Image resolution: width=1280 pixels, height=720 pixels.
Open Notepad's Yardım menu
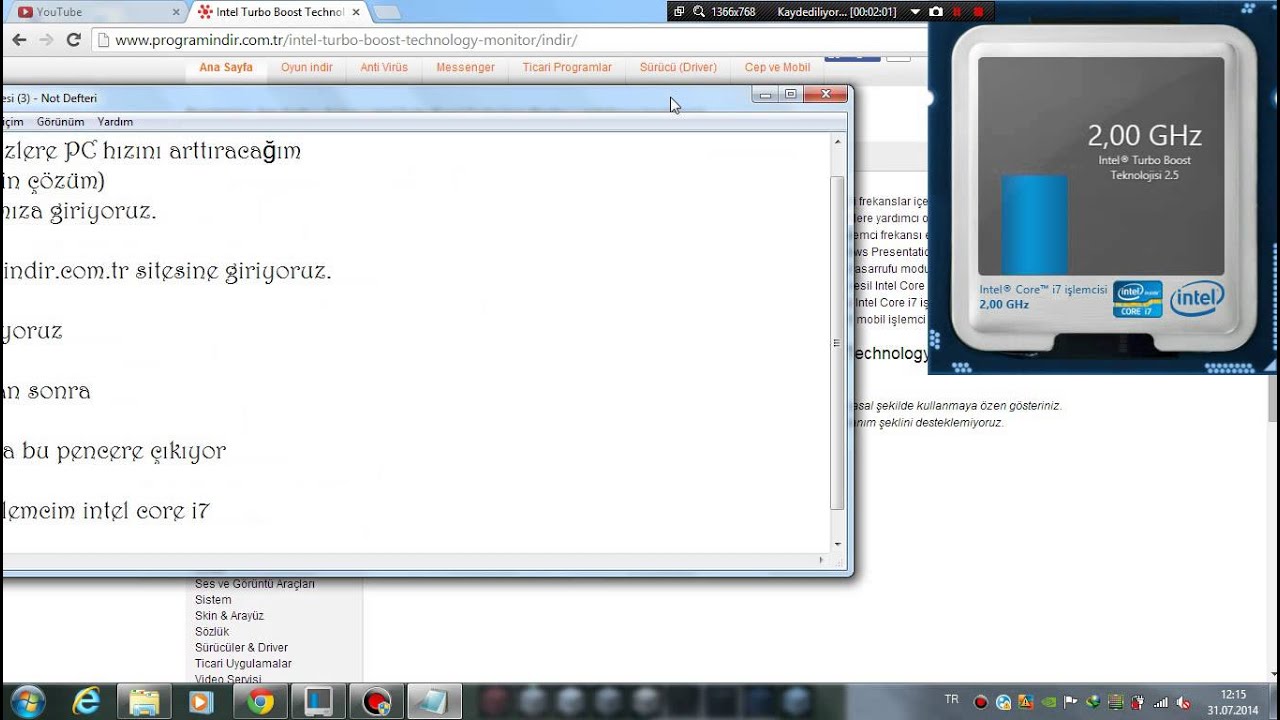pos(115,121)
